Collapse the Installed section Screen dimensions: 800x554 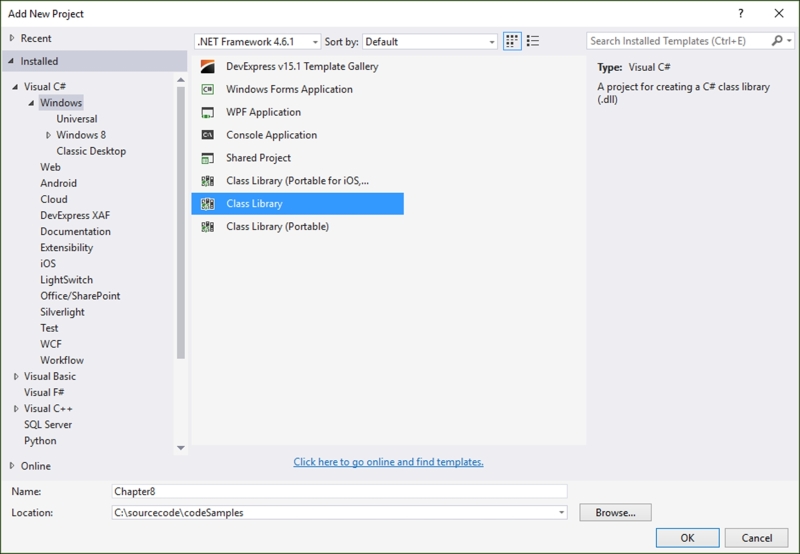point(11,61)
